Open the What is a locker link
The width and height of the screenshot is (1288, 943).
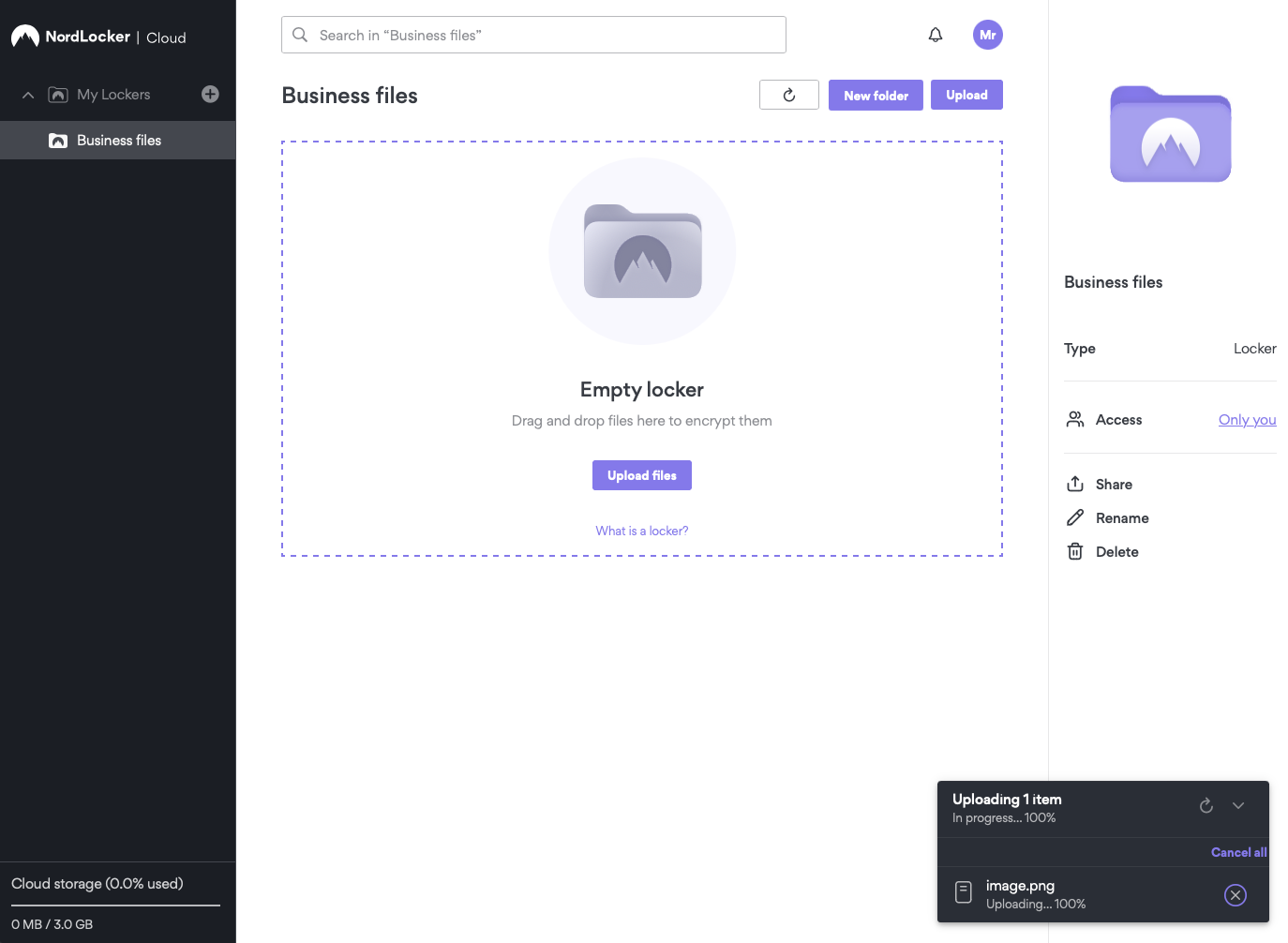pyautogui.click(x=641, y=530)
